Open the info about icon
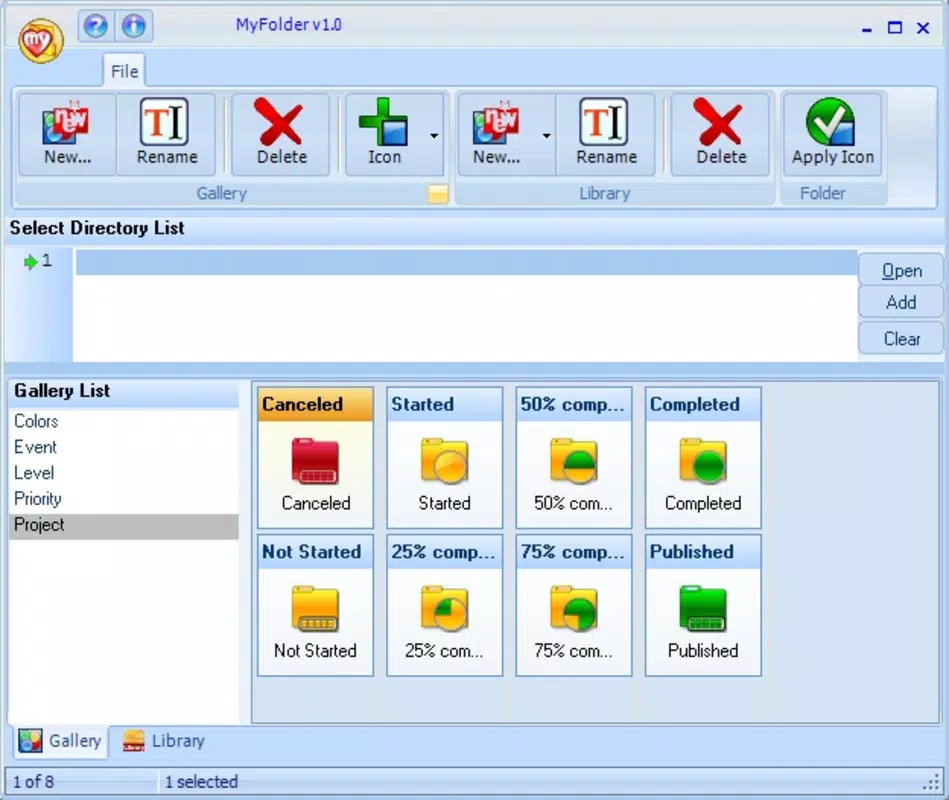Image resolution: width=949 pixels, height=800 pixels. click(x=134, y=26)
